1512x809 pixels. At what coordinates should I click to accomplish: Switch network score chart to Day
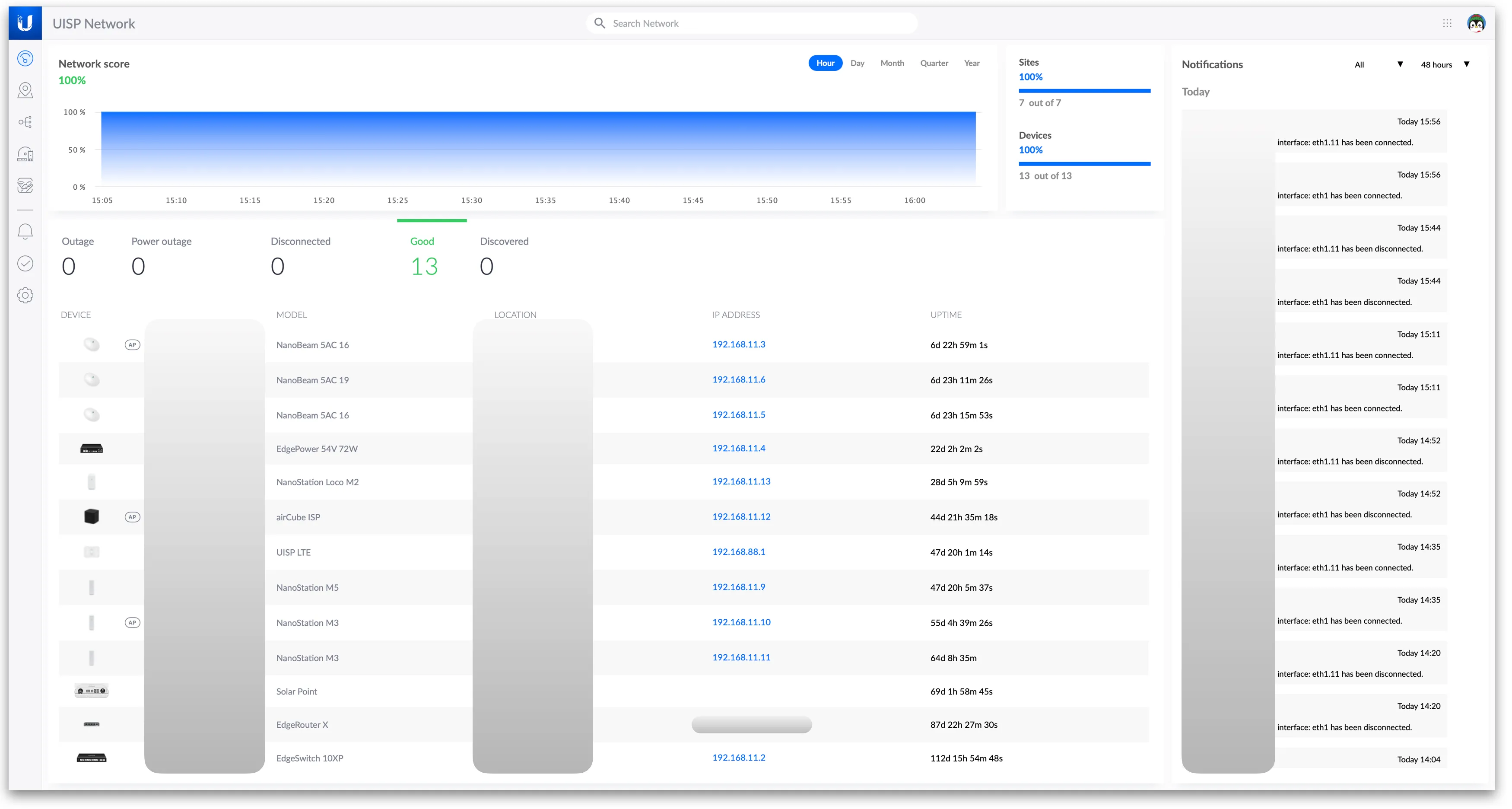point(857,64)
